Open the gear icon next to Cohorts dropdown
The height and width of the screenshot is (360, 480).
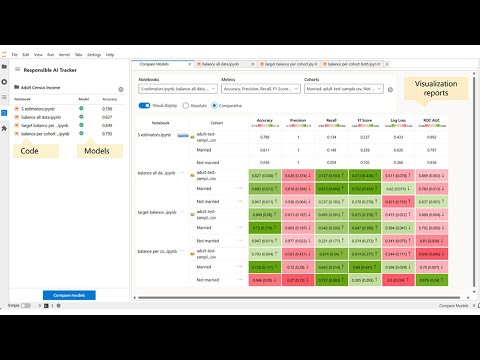tap(390, 89)
